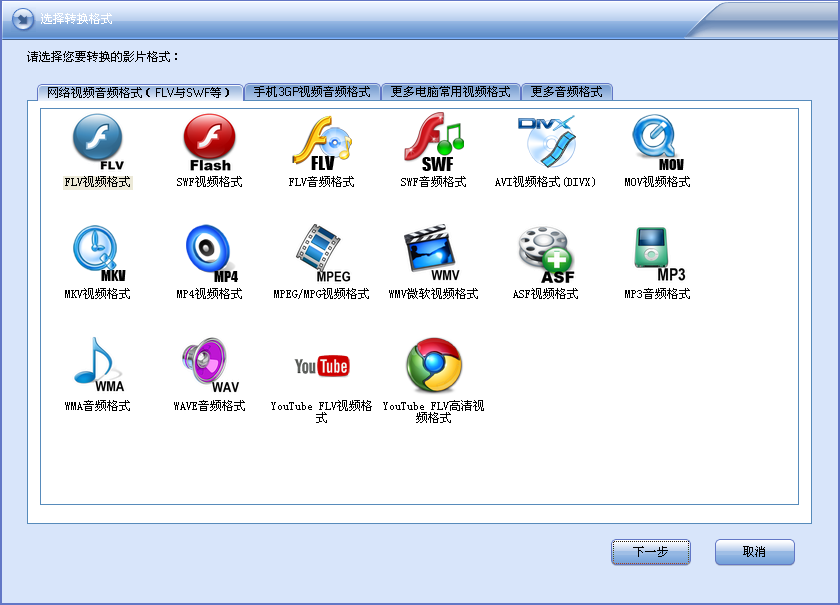840x605 pixels.
Task: Select the WAVE audio format icon
Action: click(x=209, y=366)
